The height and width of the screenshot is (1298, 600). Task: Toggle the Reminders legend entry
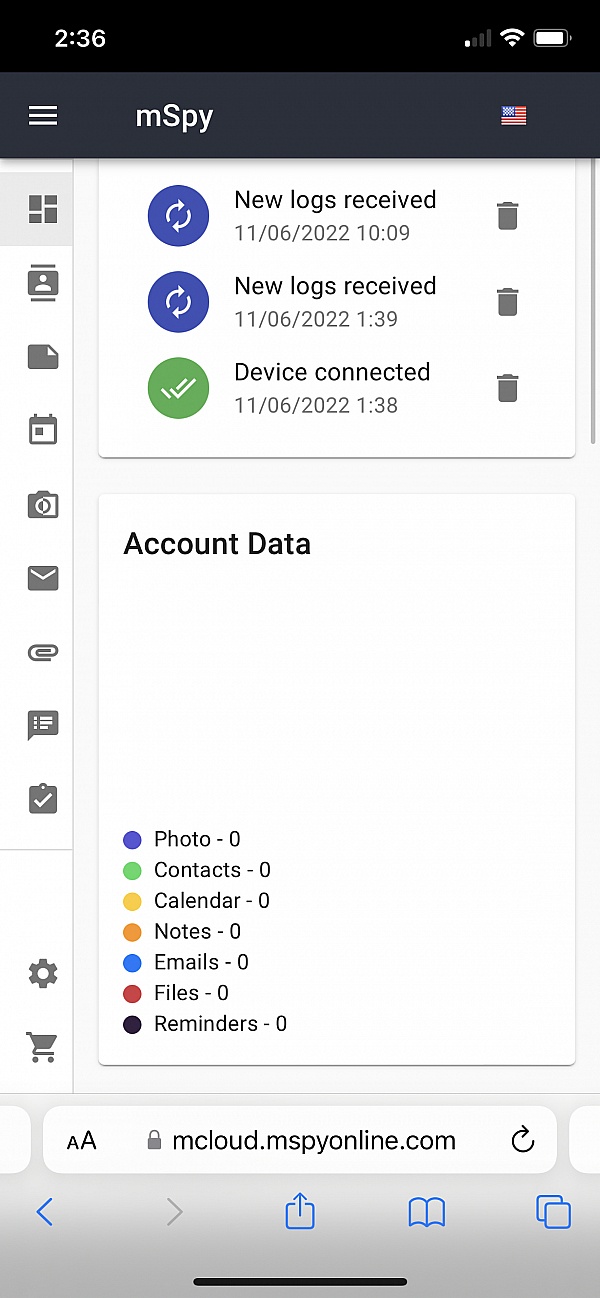tap(205, 1024)
